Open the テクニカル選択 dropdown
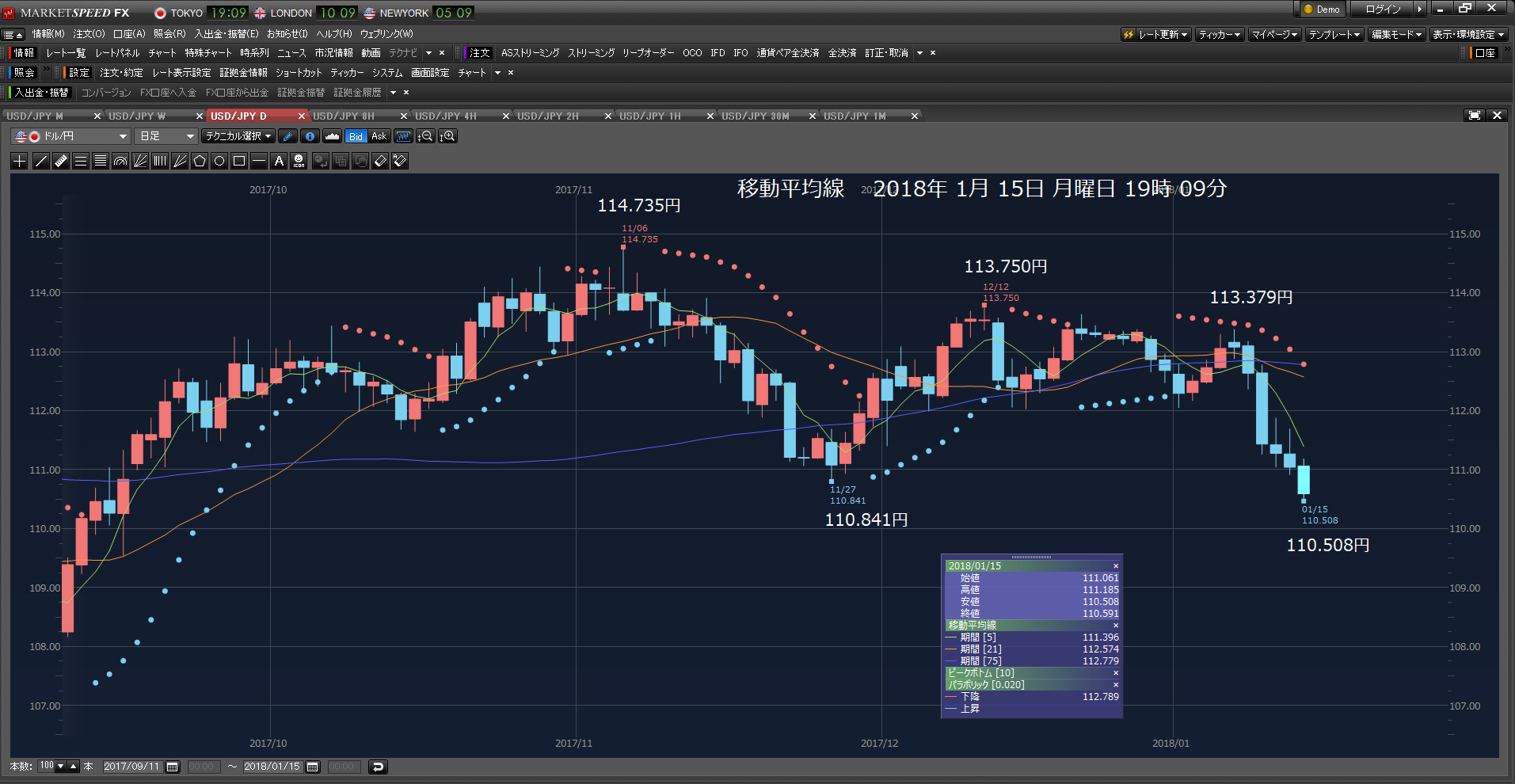Image resolution: width=1515 pixels, height=784 pixels. click(x=238, y=136)
